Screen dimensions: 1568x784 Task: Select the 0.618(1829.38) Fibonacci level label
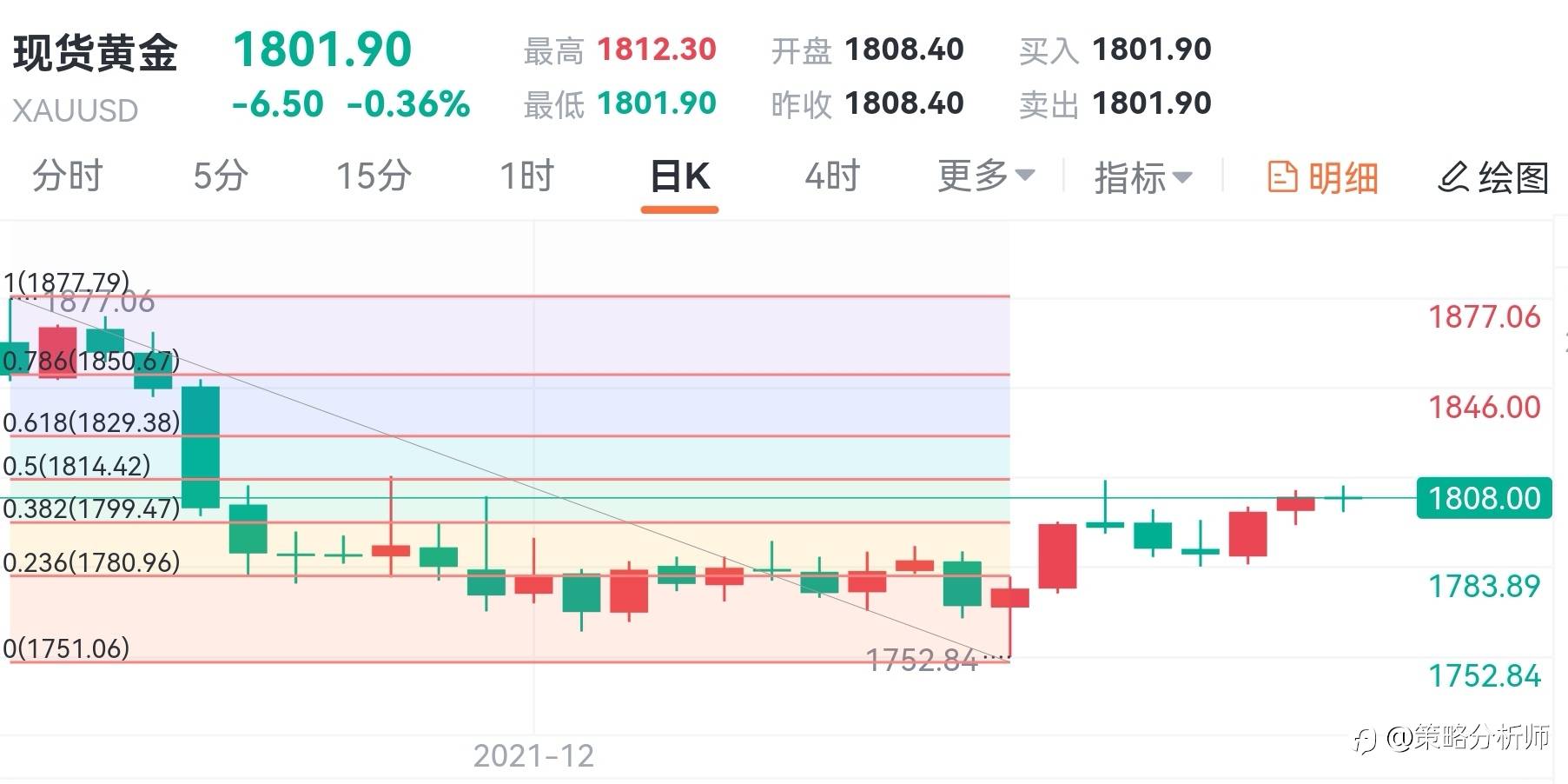coord(91,422)
